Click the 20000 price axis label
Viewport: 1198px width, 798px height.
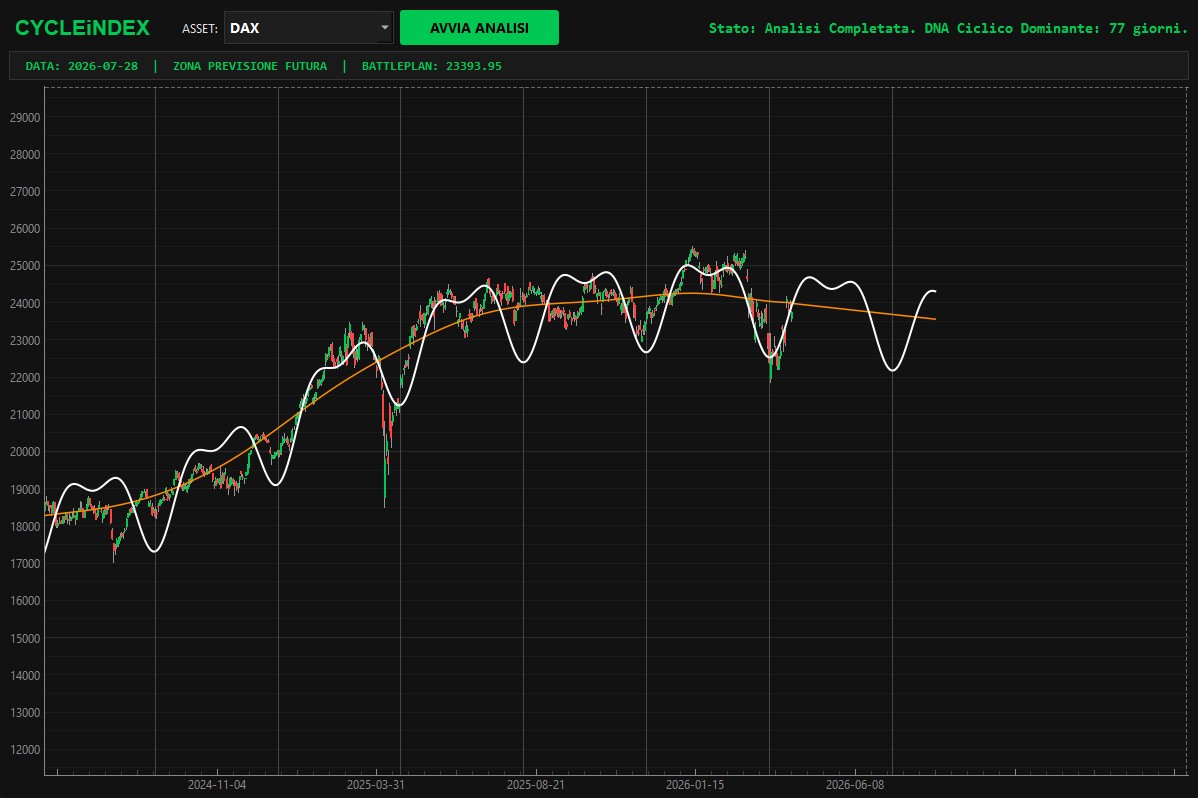pos(24,452)
